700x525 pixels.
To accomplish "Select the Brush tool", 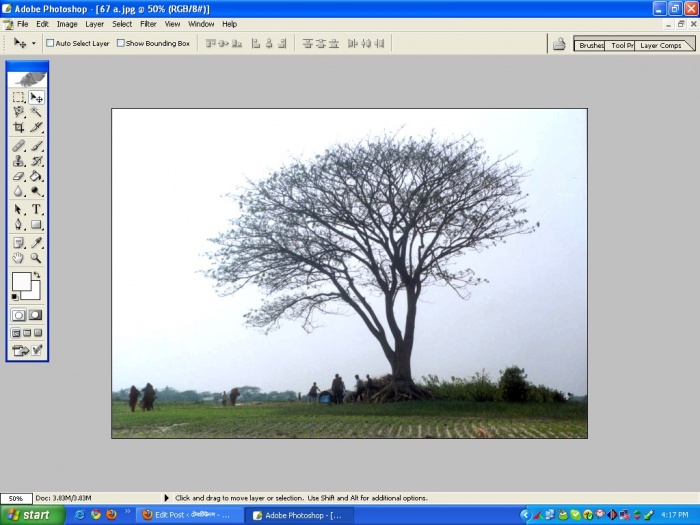I will click(36, 146).
